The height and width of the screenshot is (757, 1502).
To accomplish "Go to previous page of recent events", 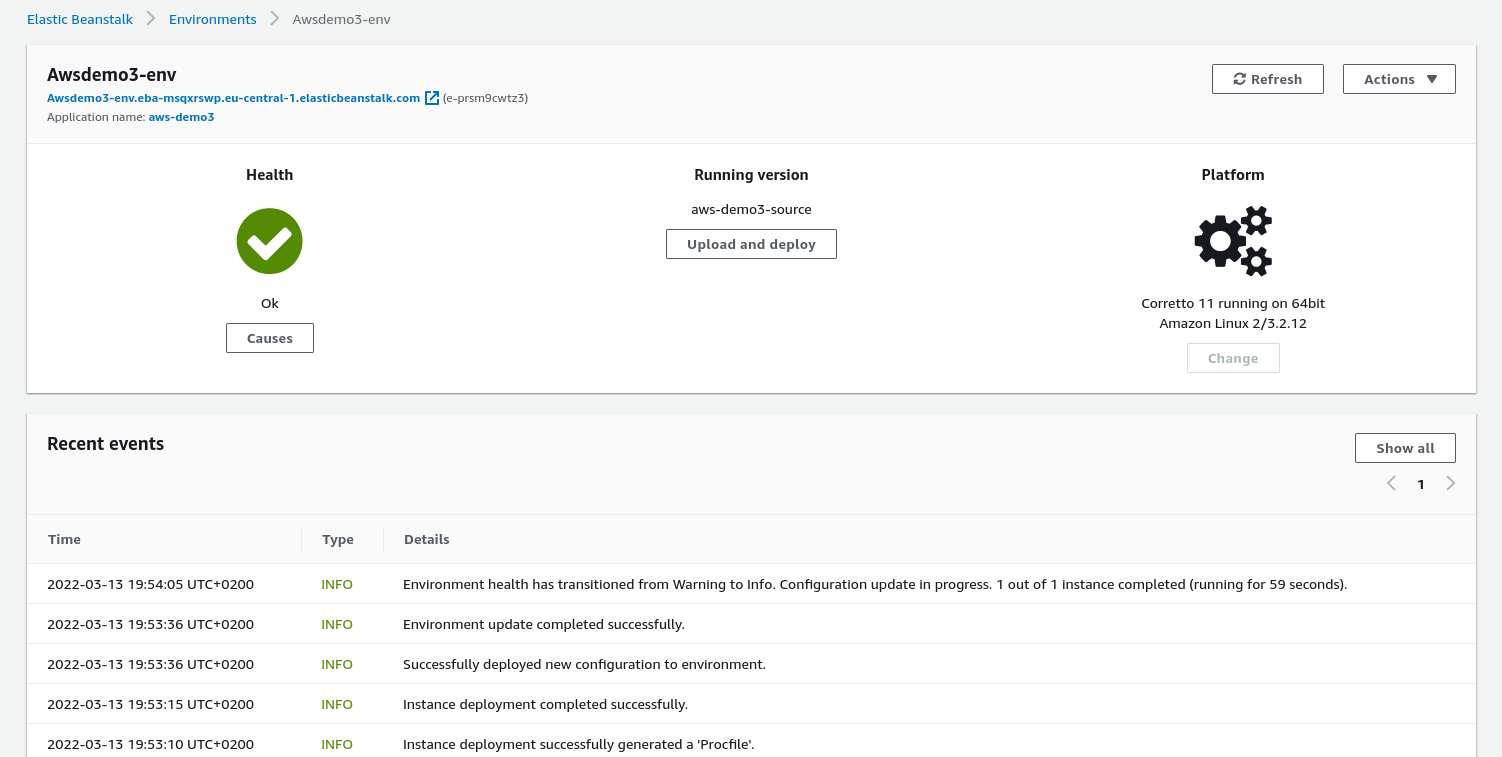I will pos(1391,484).
